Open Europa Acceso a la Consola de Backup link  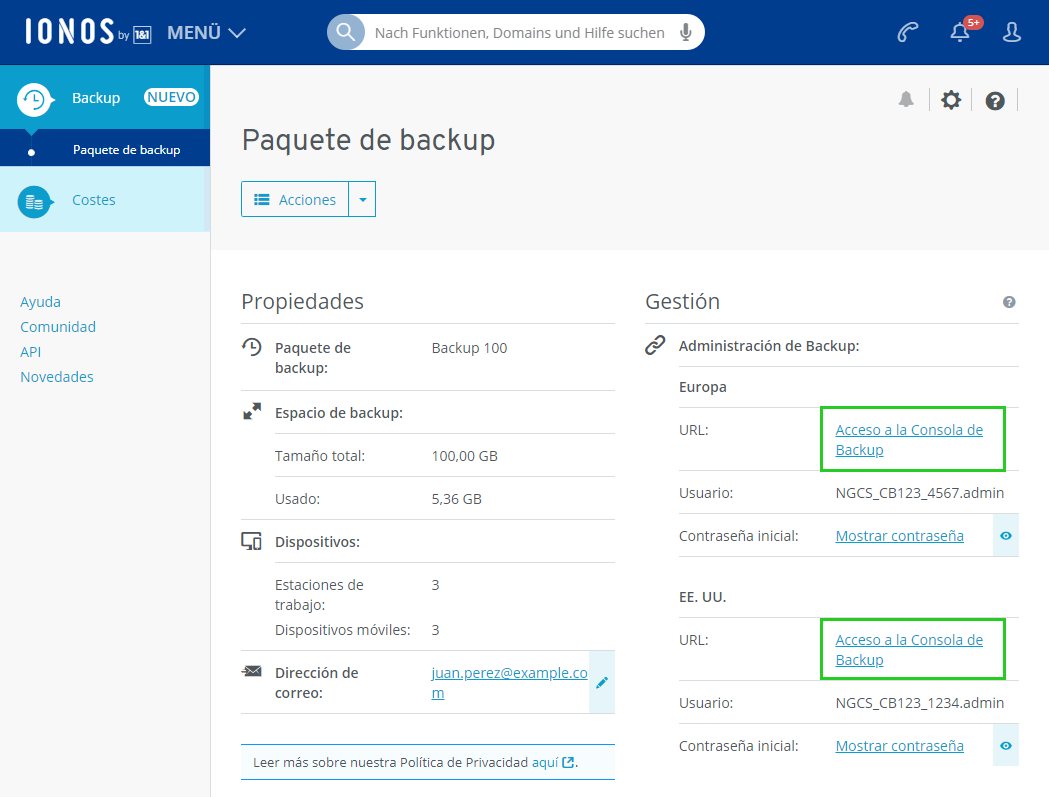(909, 440)
